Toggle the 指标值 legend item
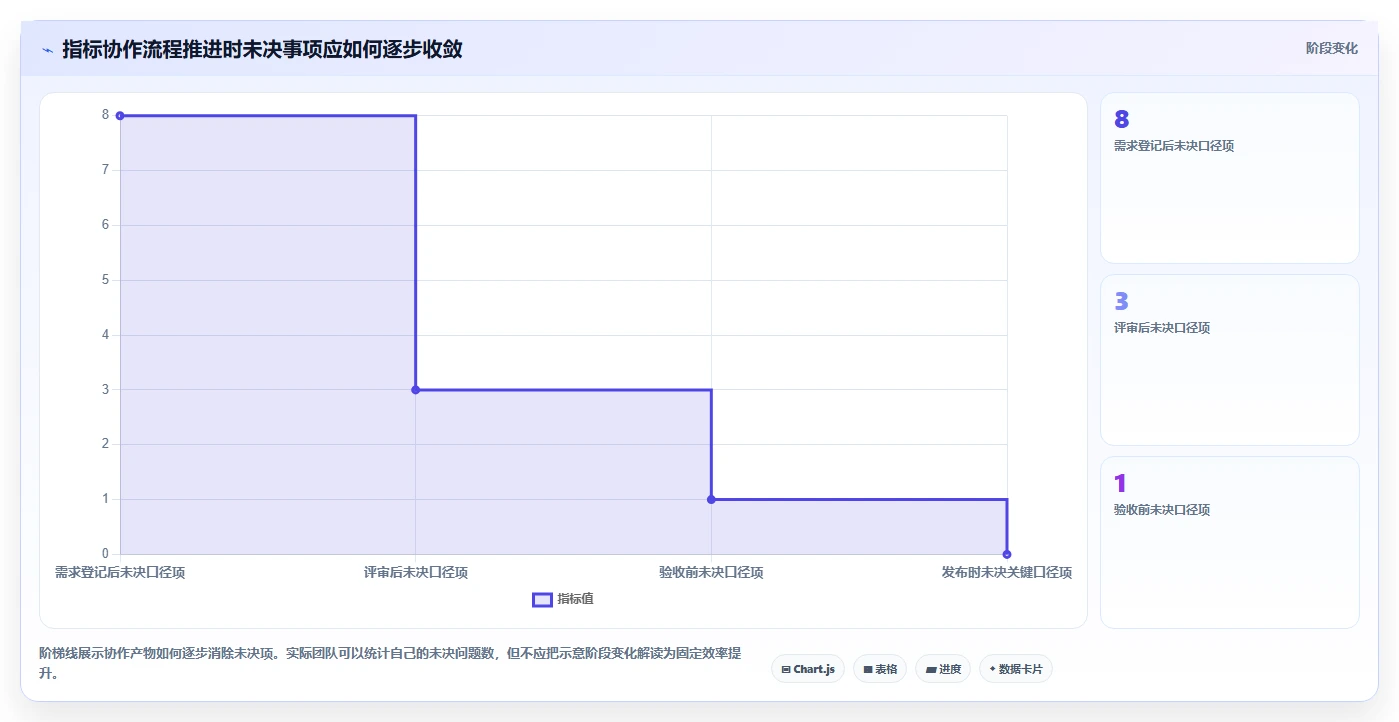This screenshot has width=1399, height=722. click(x=563, y=599)
